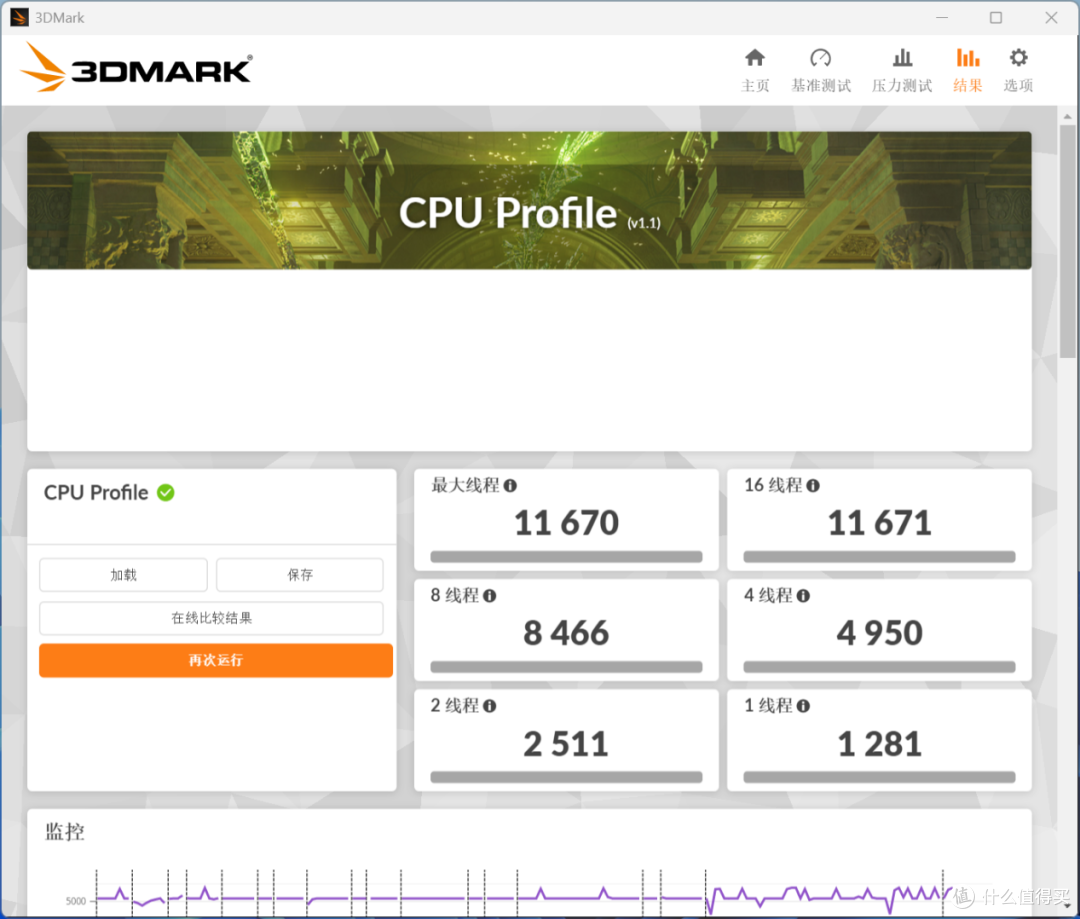Image resolution: width=1080 pixels, height=919 pixels.
Task: Show info for 16 线程 score
Action: click(x=813, y=486)
